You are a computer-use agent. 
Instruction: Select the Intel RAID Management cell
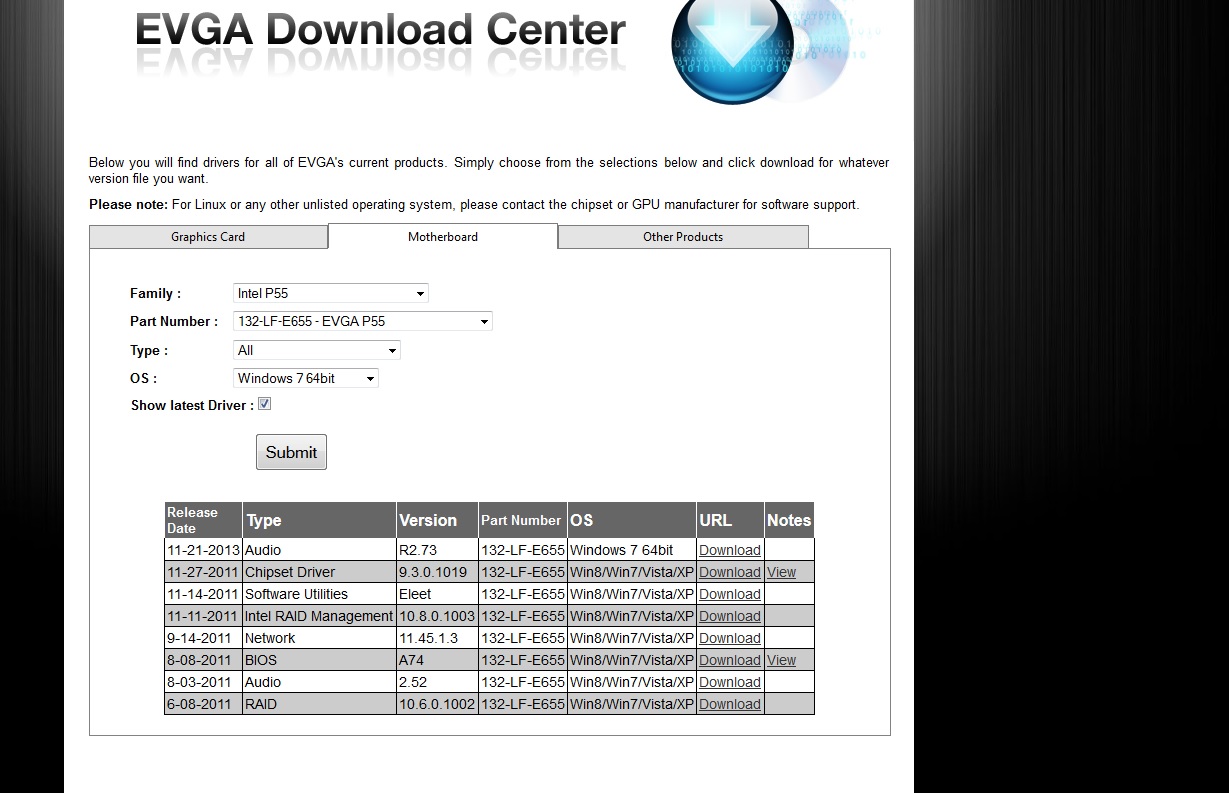coord(320,616)
